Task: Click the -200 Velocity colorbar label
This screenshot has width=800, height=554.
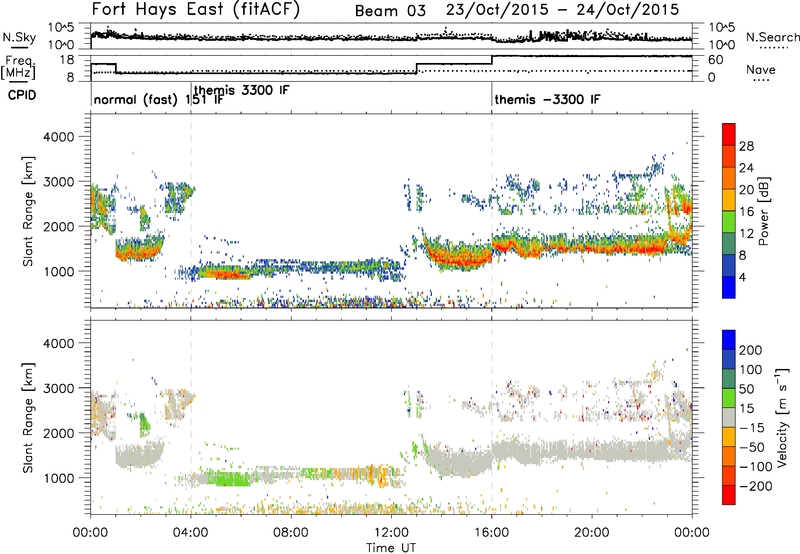Action: tap(755, 486)
